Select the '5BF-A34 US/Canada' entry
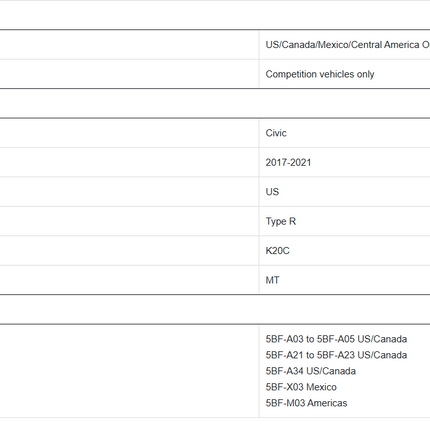This screenshot has height=430, width=430. click(311, 371)
